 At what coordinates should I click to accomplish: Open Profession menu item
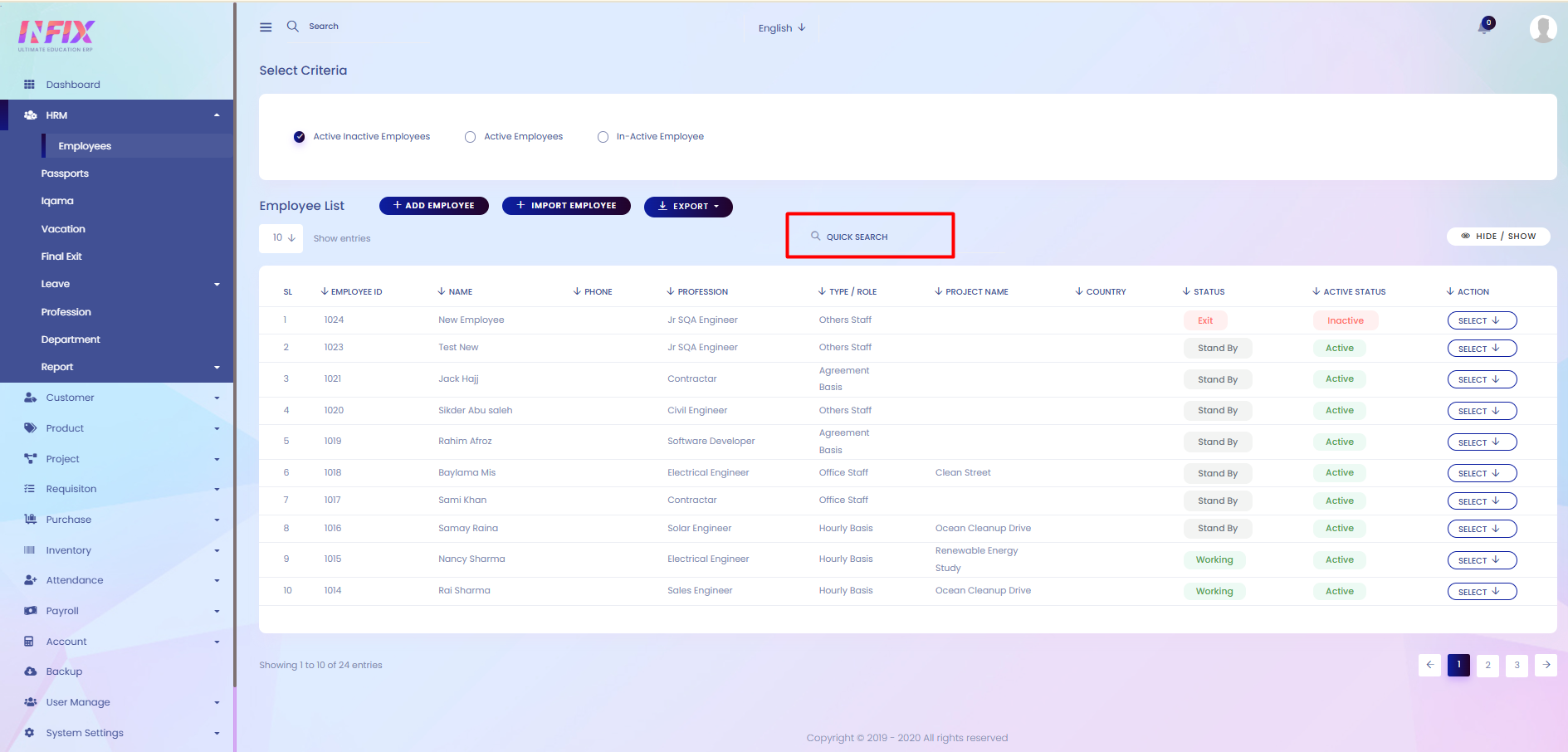66,312
